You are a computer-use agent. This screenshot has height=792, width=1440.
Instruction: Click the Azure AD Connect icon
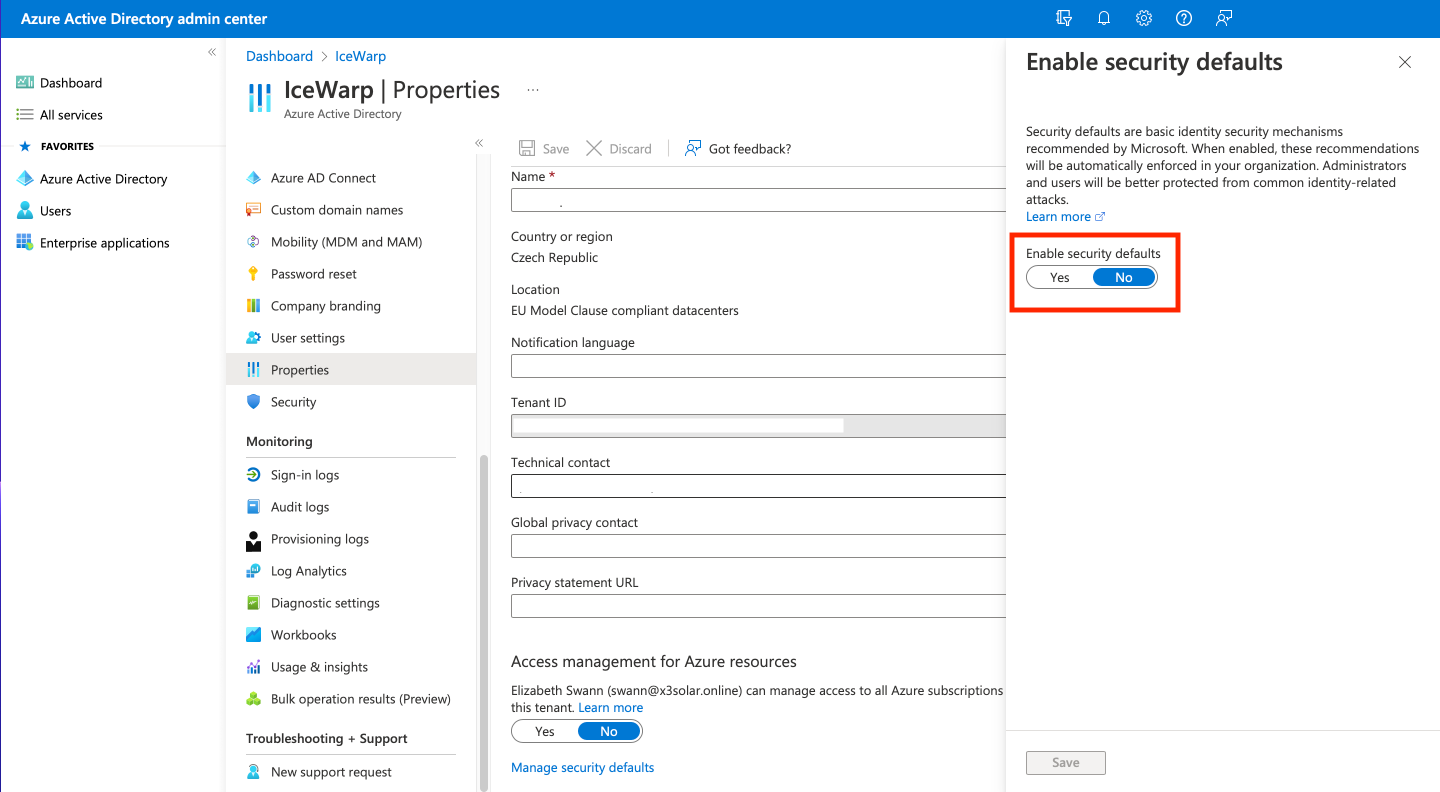[x=254, y=178]
